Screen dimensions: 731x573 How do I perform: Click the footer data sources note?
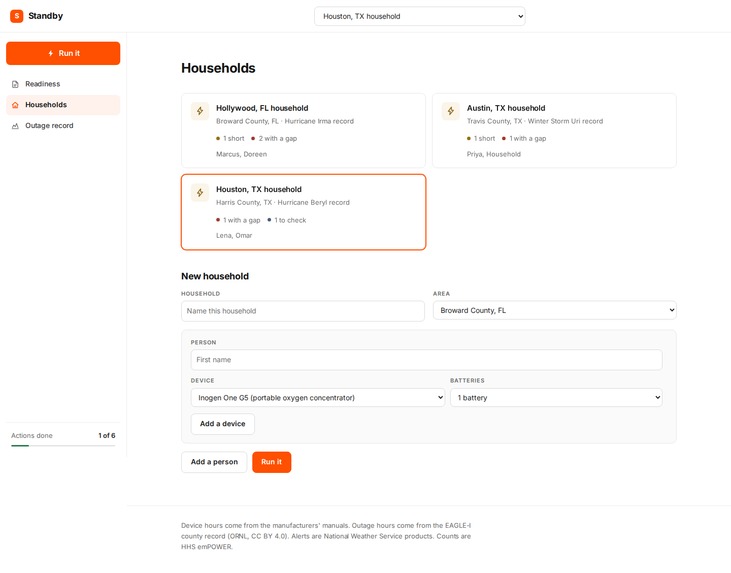tap(326, 536)
